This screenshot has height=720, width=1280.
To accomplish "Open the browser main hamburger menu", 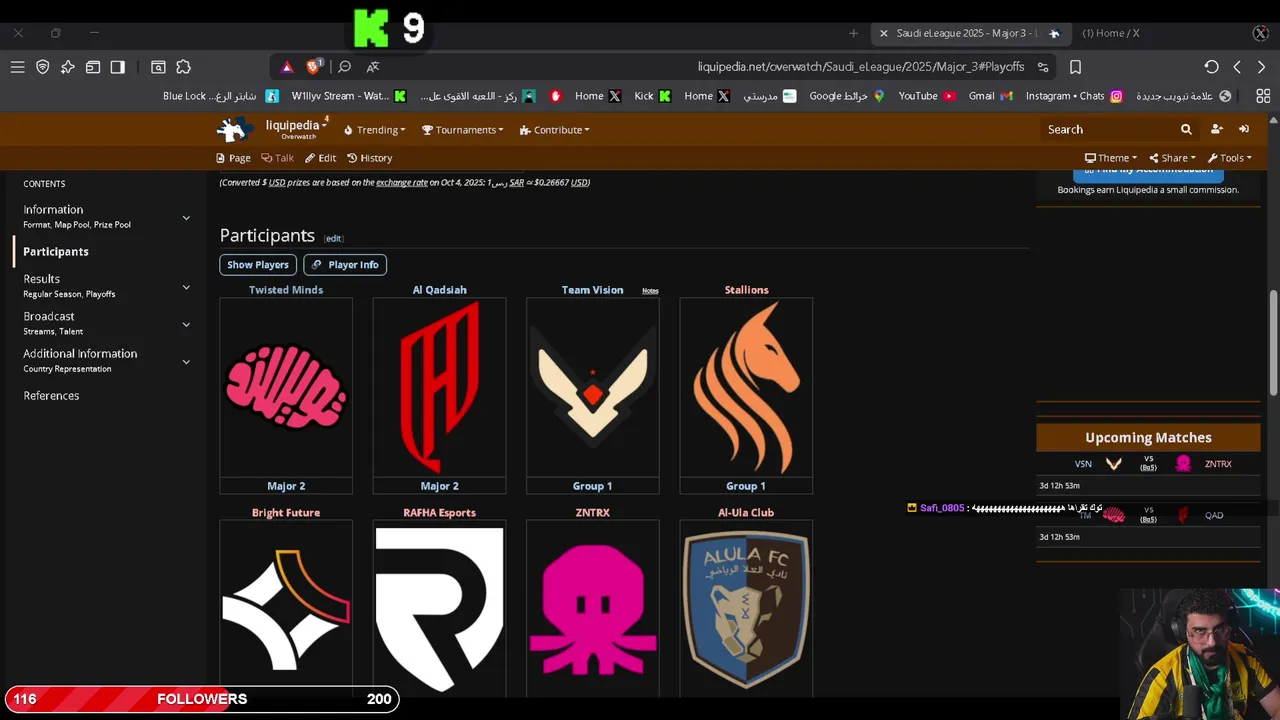I will (x=17, y=67).
